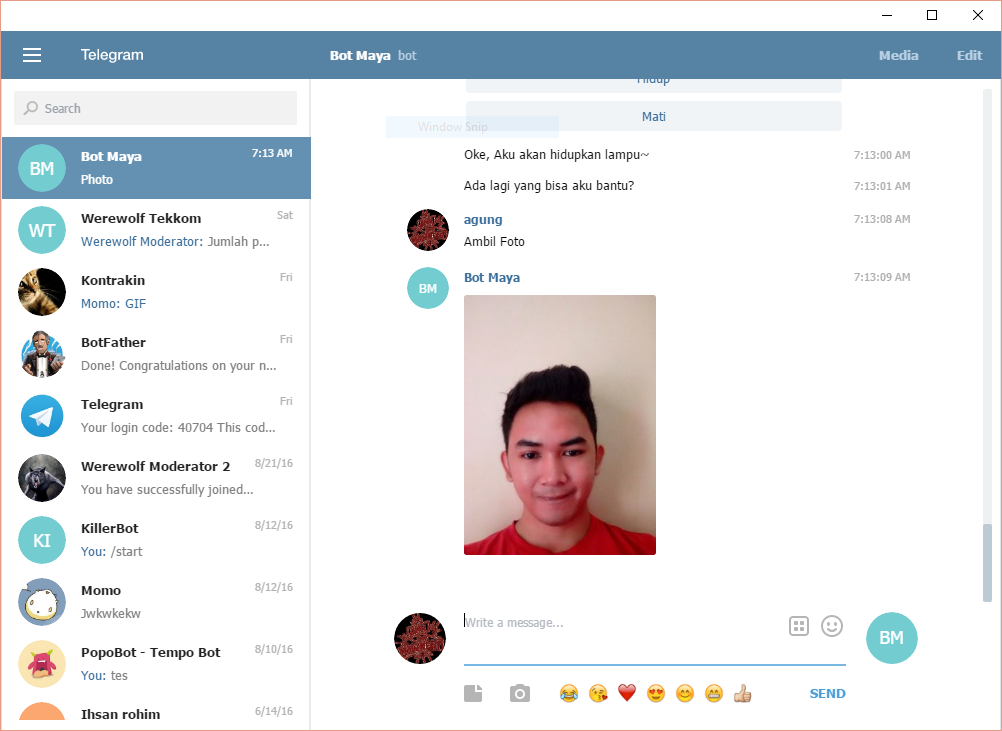Click 'Ada lagi yang bisa aku bantu?' message
The width and height of the screenshot is (1002, 731).
[549, 186]
